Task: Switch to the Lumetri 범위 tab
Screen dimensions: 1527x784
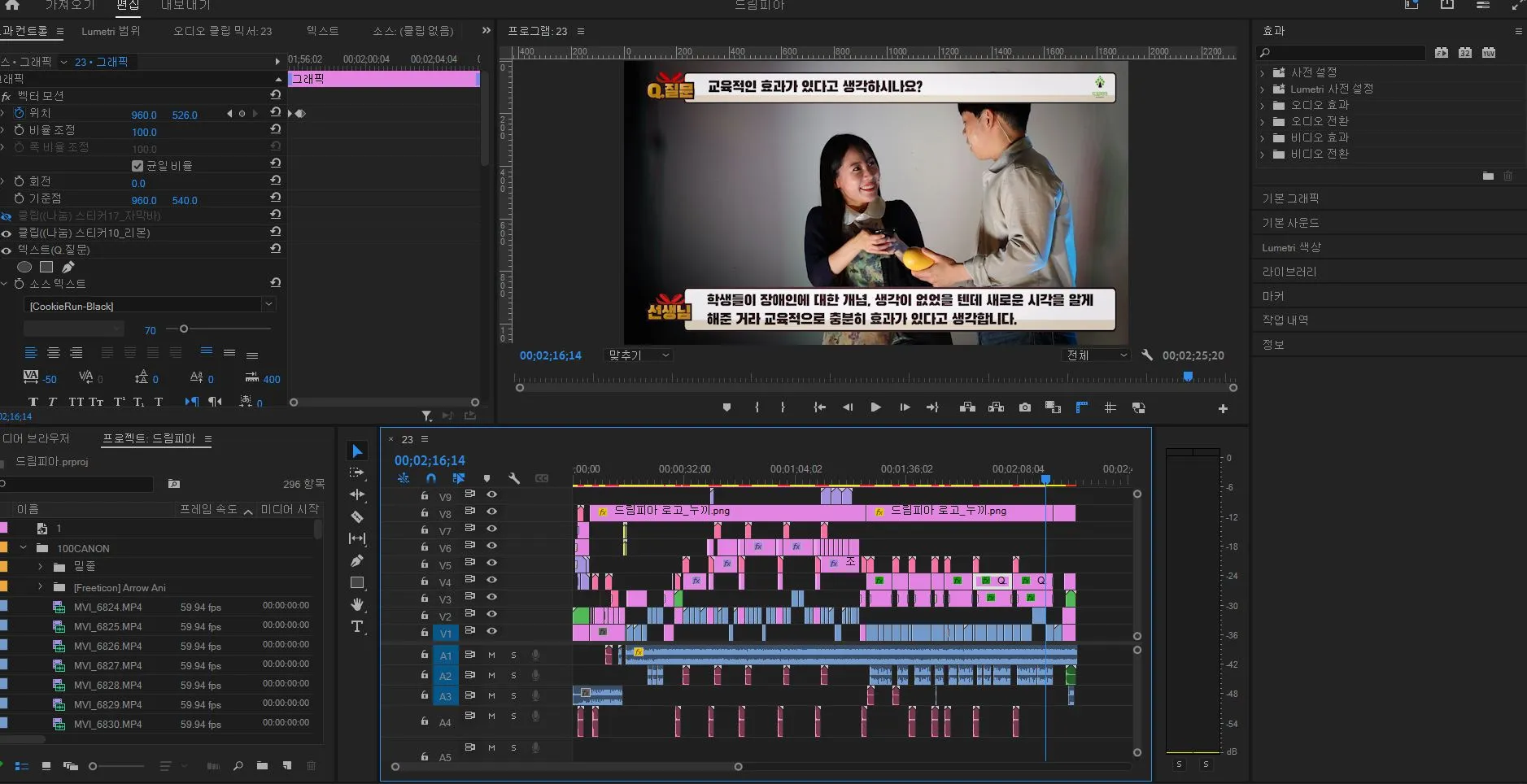Action: [111, 31]
